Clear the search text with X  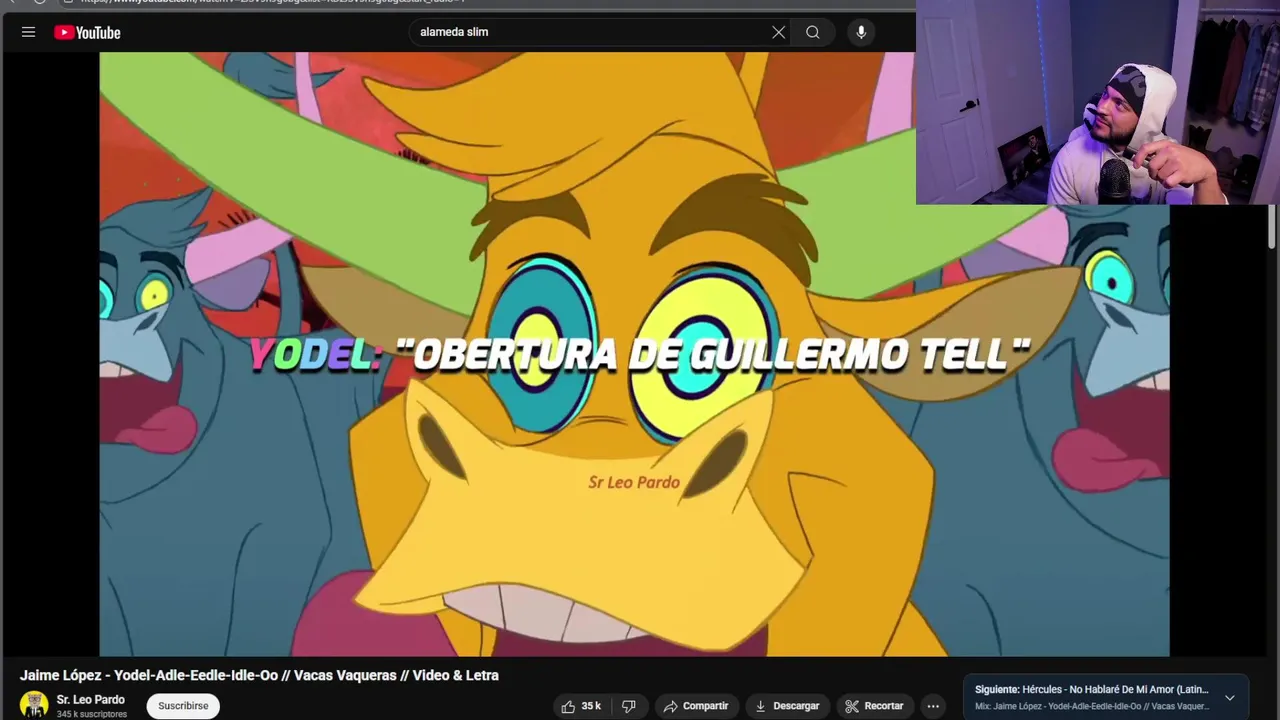(x=778, y=32)
